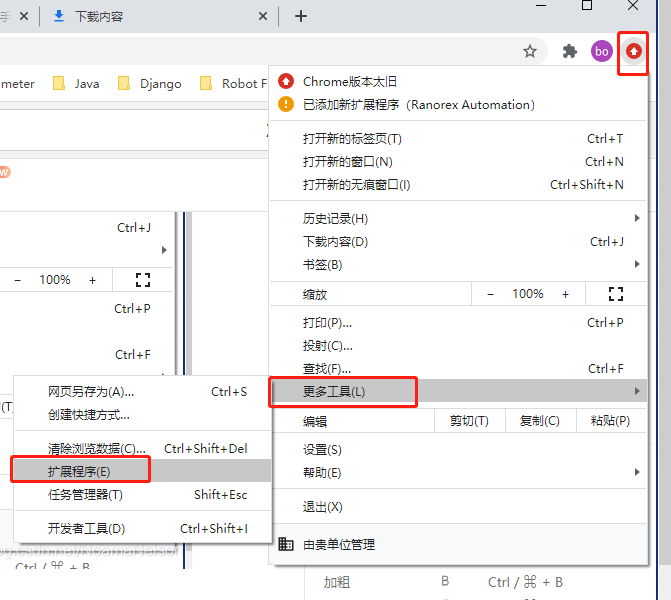Expand the 历史记录(H) submenu
This screenshot has width=671, height=600.
point(458,219)
